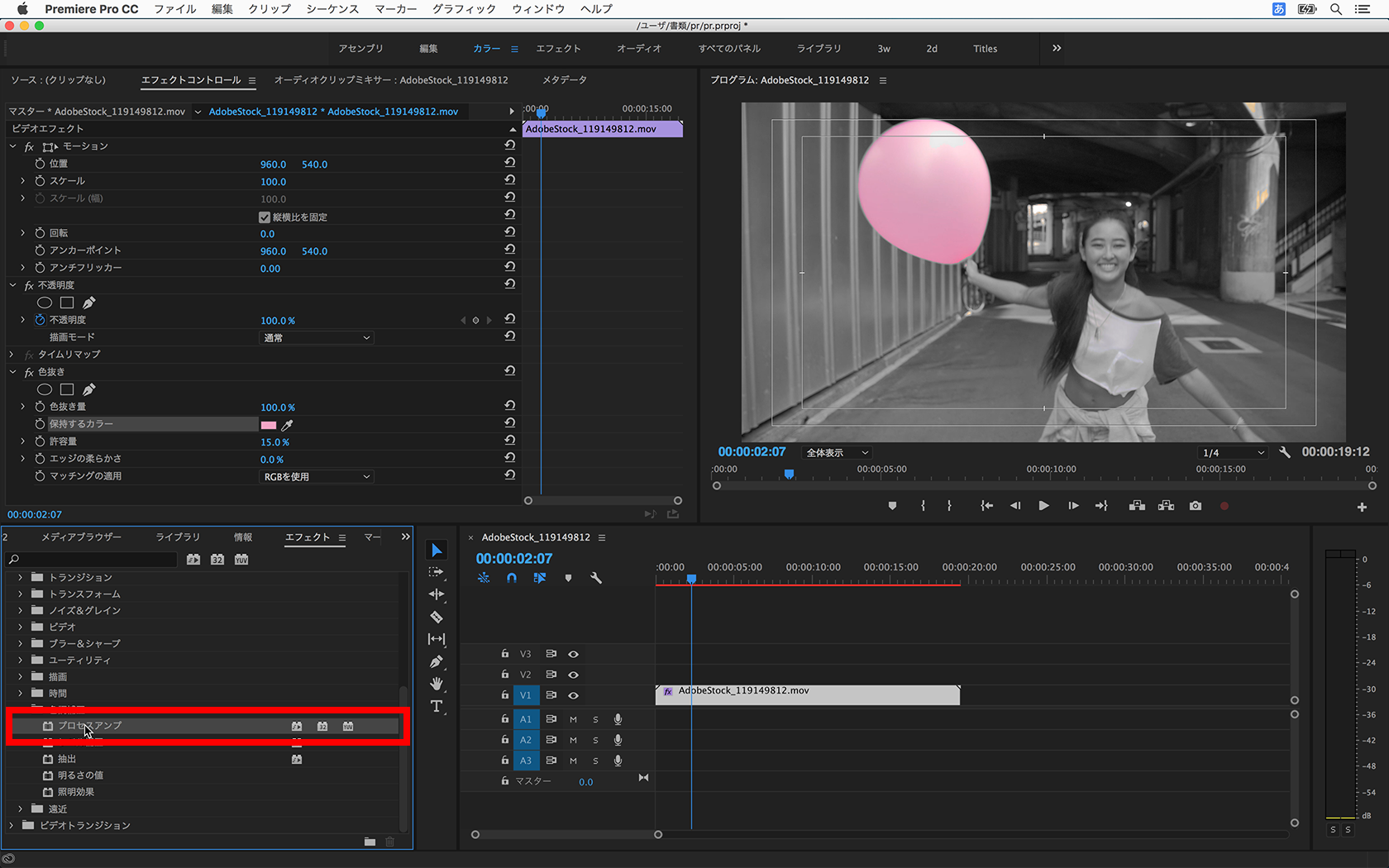The width and height of the screenshot is (1389, 868).
Task: Uncheck the 縦横比を固定 checkbox
Action: pos(265,217)
